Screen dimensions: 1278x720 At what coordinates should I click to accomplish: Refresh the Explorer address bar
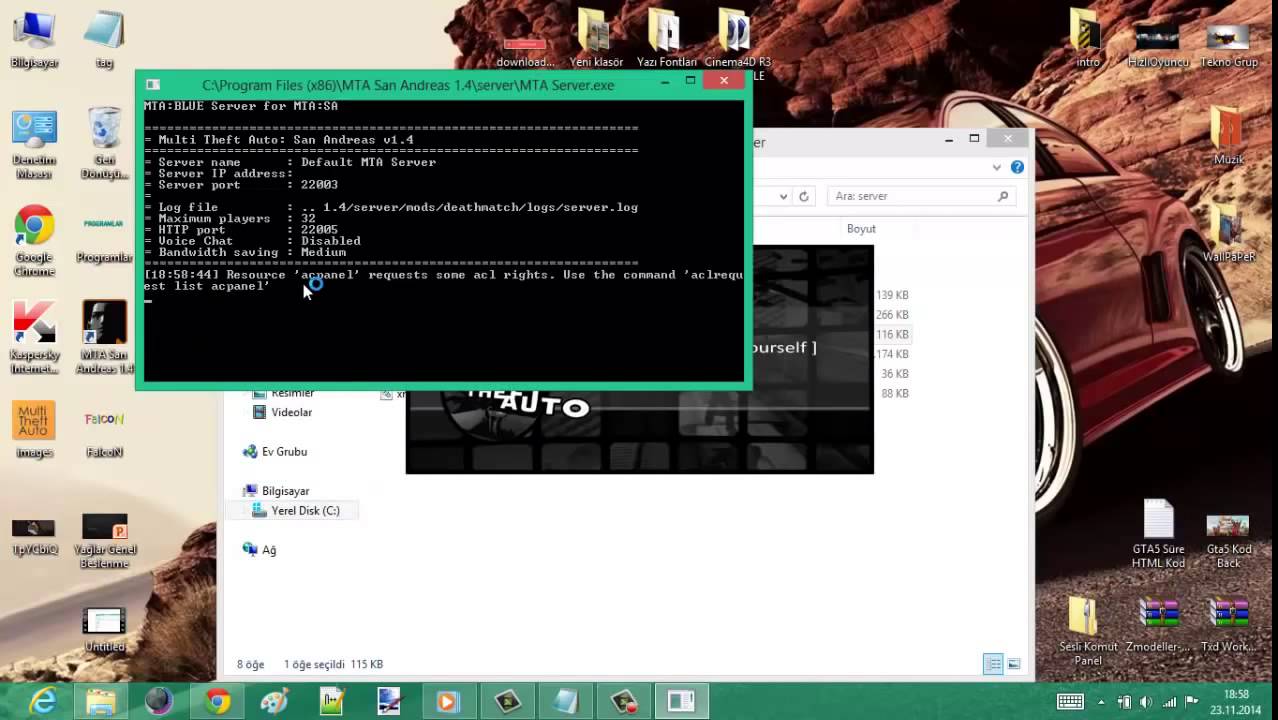tap(803, 196)
